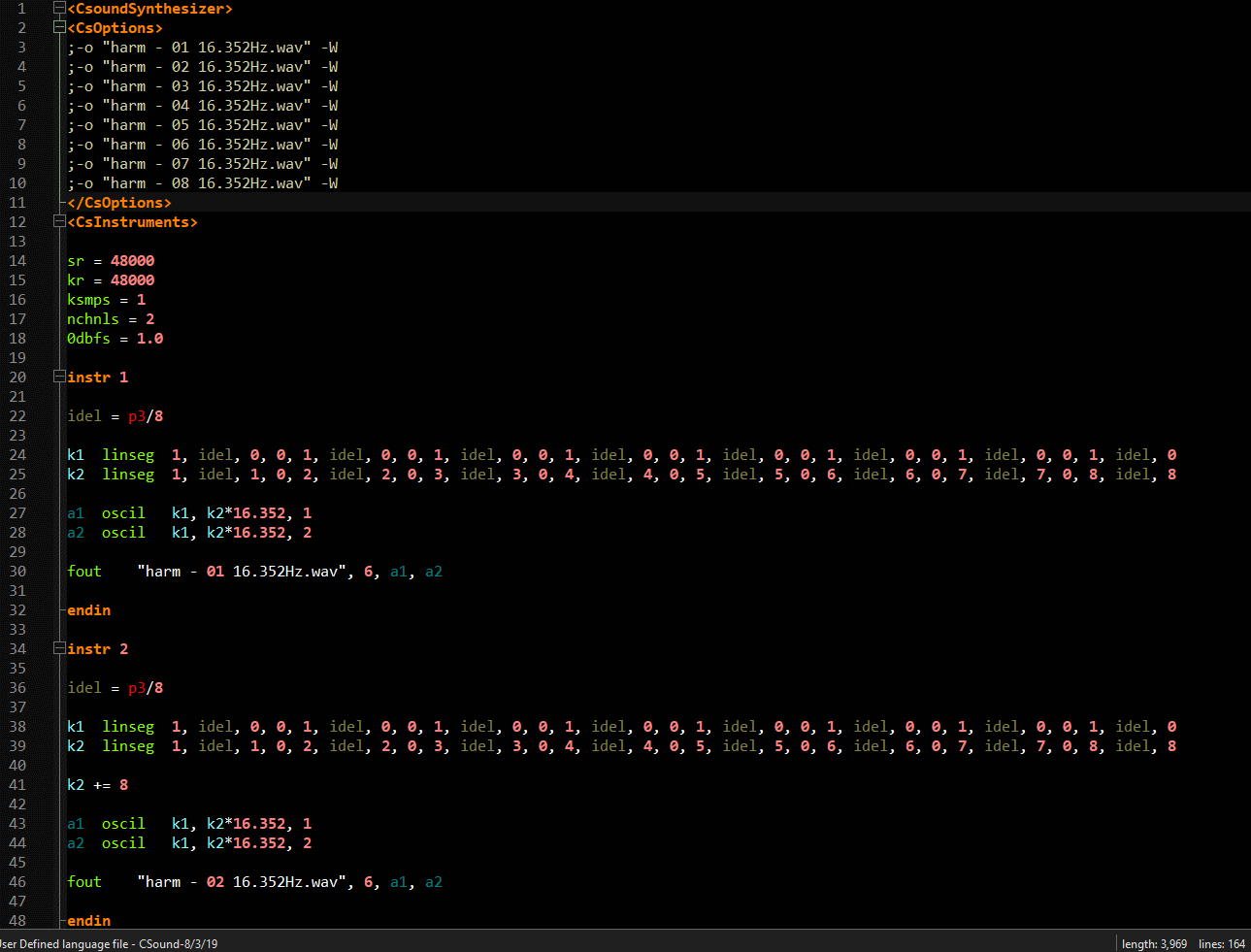Viewport: 1251px width, 952px height.
Task: Click the ksmps = 1 line
Action: click(107, 300)
